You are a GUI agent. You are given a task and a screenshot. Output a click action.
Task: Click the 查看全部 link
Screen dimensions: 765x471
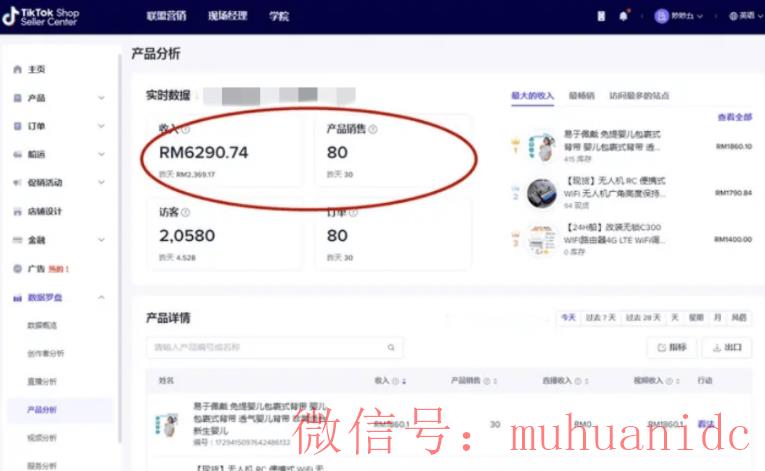734,117
